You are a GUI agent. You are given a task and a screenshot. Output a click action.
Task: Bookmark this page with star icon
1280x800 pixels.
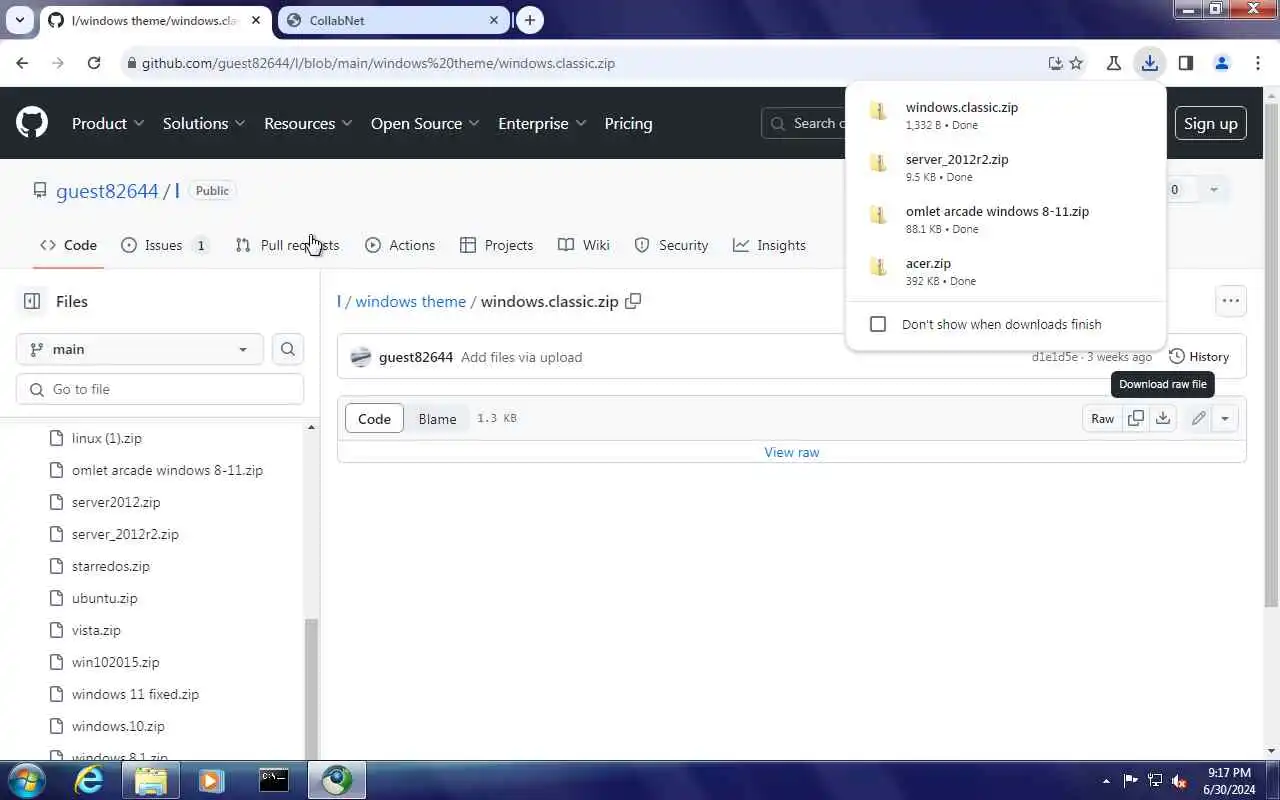(x=1076, y=63)
